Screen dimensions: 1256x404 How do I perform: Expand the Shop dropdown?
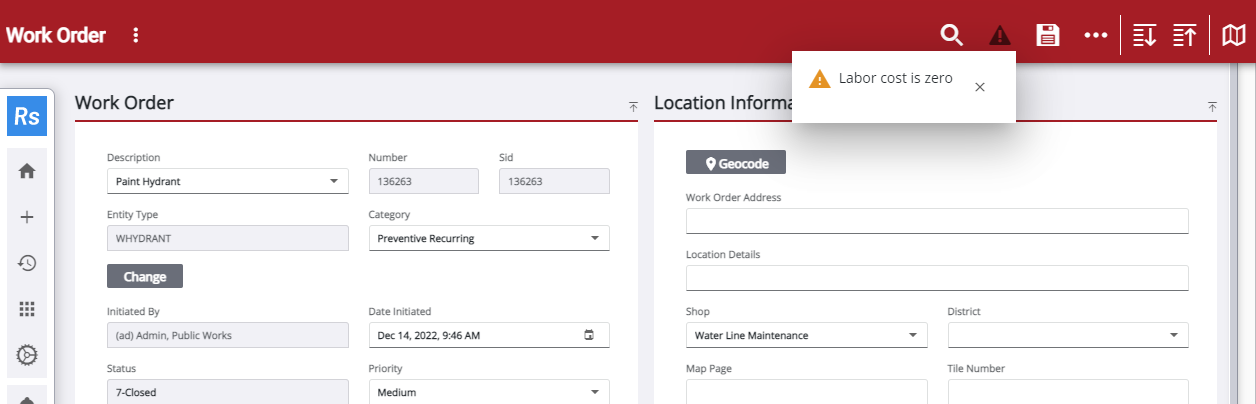click(912, 336)
